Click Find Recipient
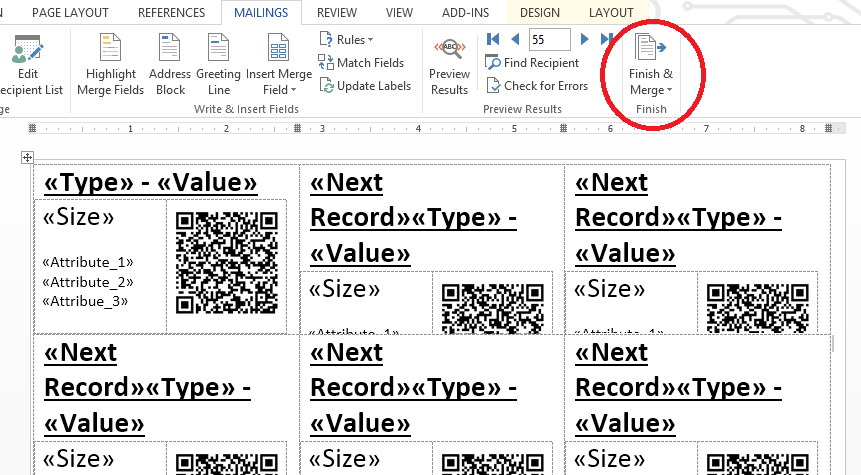Screen dimensions: 861x475 pos(532,63)
